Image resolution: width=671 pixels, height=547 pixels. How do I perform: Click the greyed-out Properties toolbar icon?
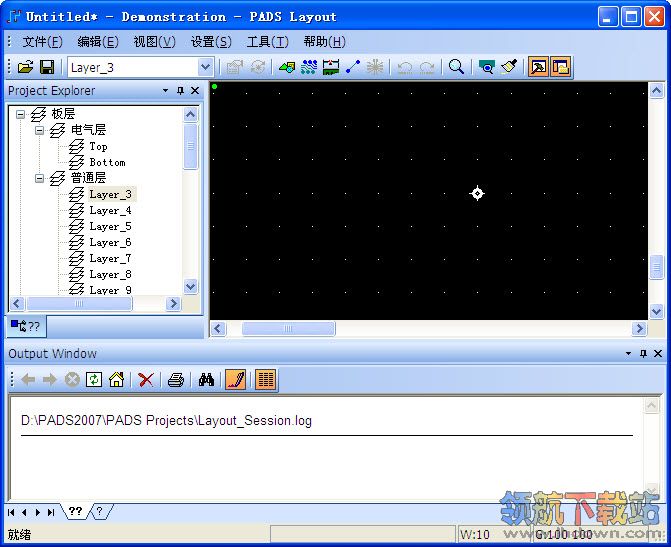[x=235, y=67]
